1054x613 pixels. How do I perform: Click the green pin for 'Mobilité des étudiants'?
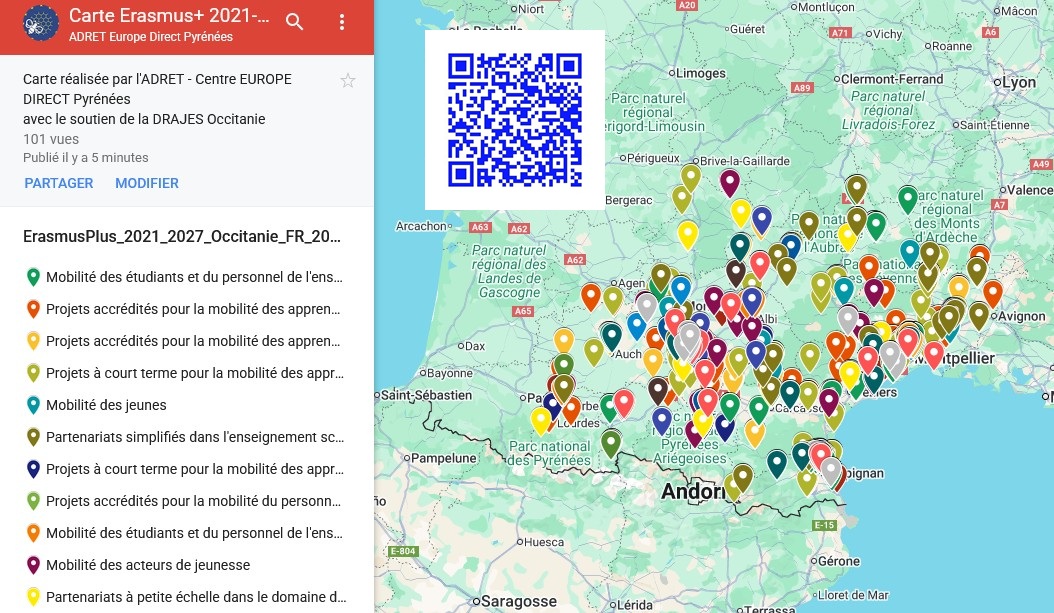(33, 277)
